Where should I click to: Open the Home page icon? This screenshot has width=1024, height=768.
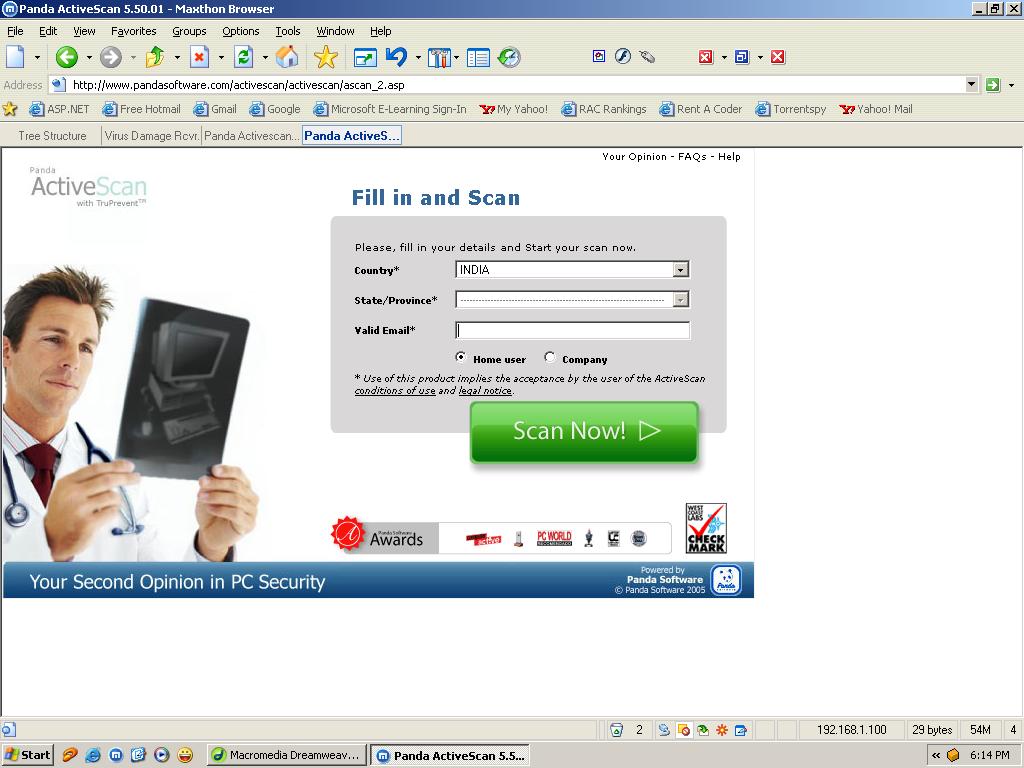[287, 57]
